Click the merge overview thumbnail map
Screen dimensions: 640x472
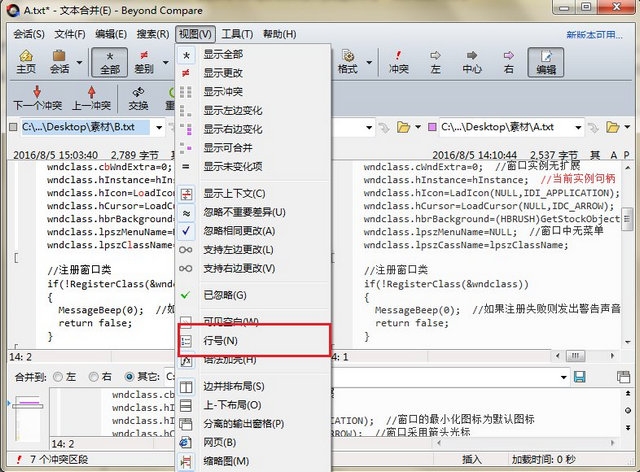tap(28, 417)
